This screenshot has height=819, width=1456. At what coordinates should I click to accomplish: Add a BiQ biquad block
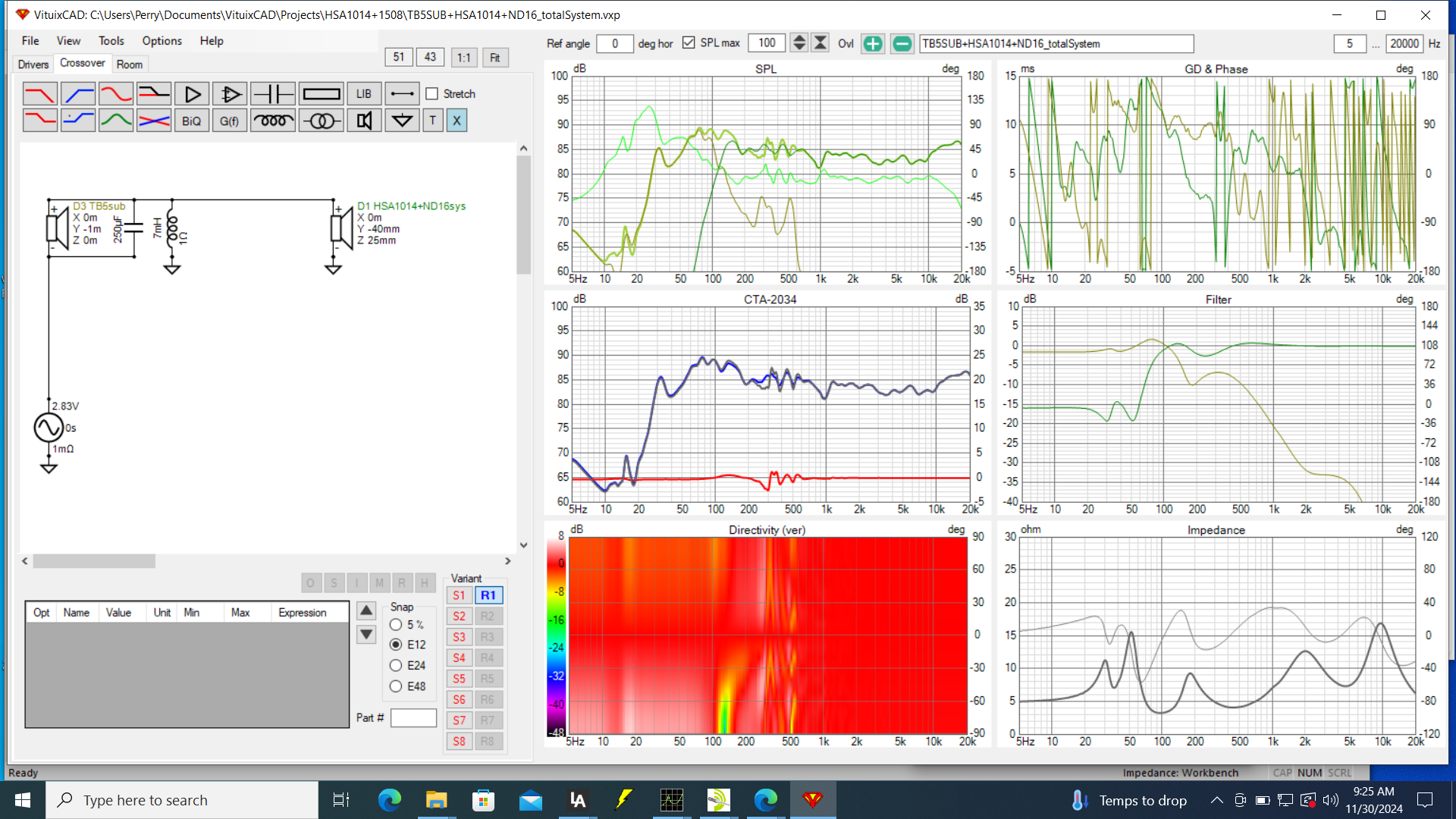click(192, 121)
